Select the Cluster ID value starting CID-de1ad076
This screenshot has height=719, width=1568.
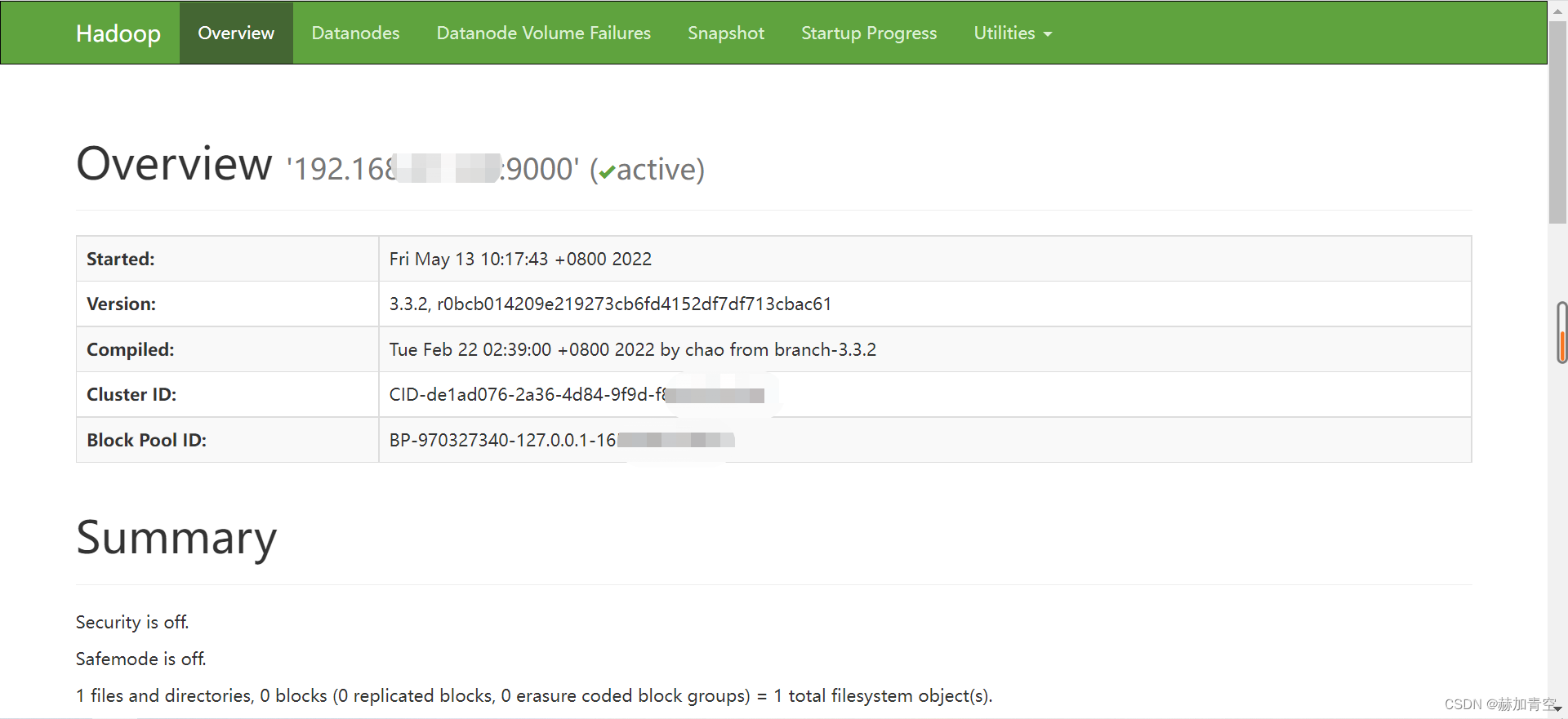pos(577,395)
